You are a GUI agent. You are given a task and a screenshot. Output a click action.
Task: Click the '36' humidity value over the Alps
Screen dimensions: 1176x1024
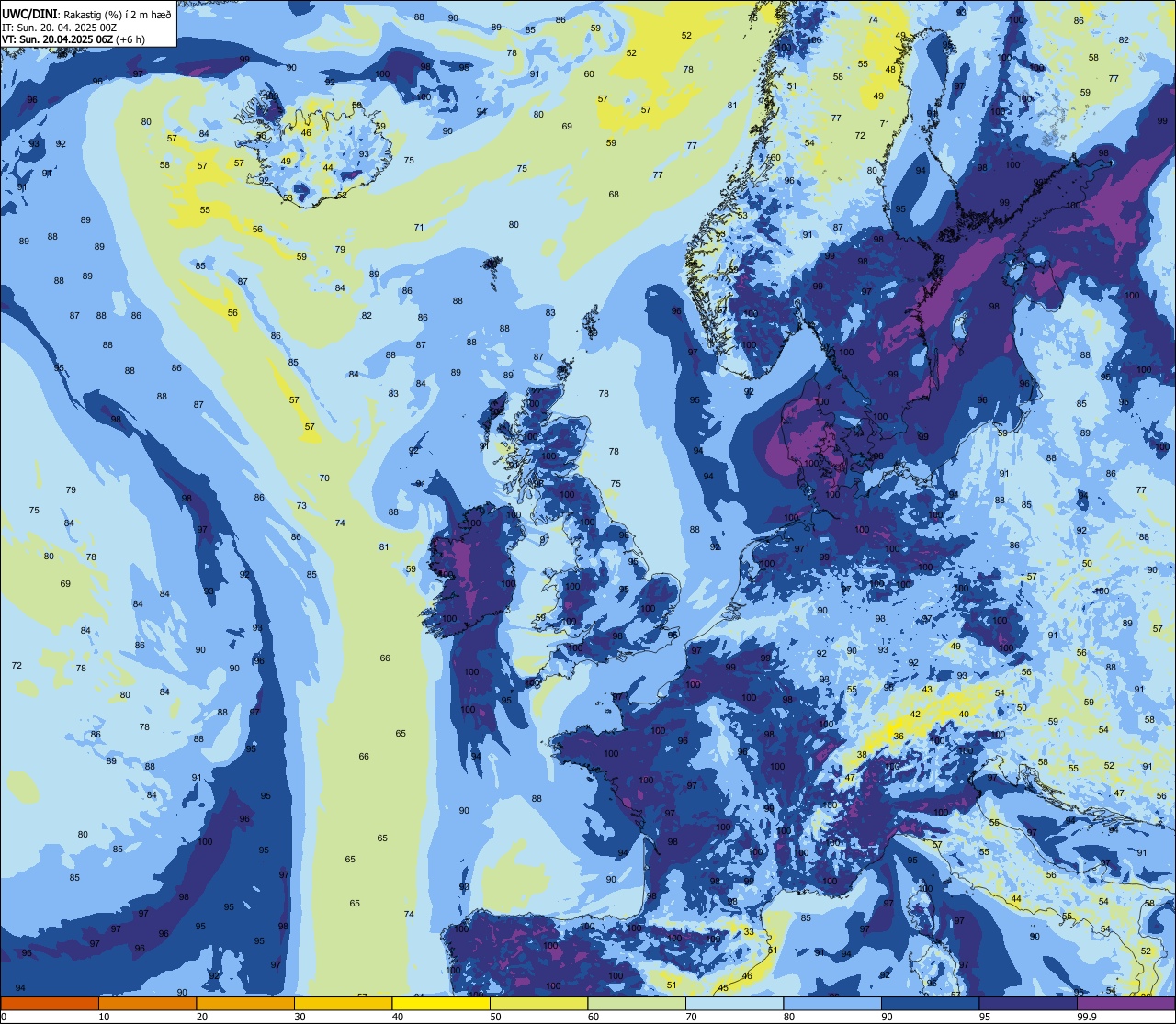pyautogui.click(x=899, y=737)
